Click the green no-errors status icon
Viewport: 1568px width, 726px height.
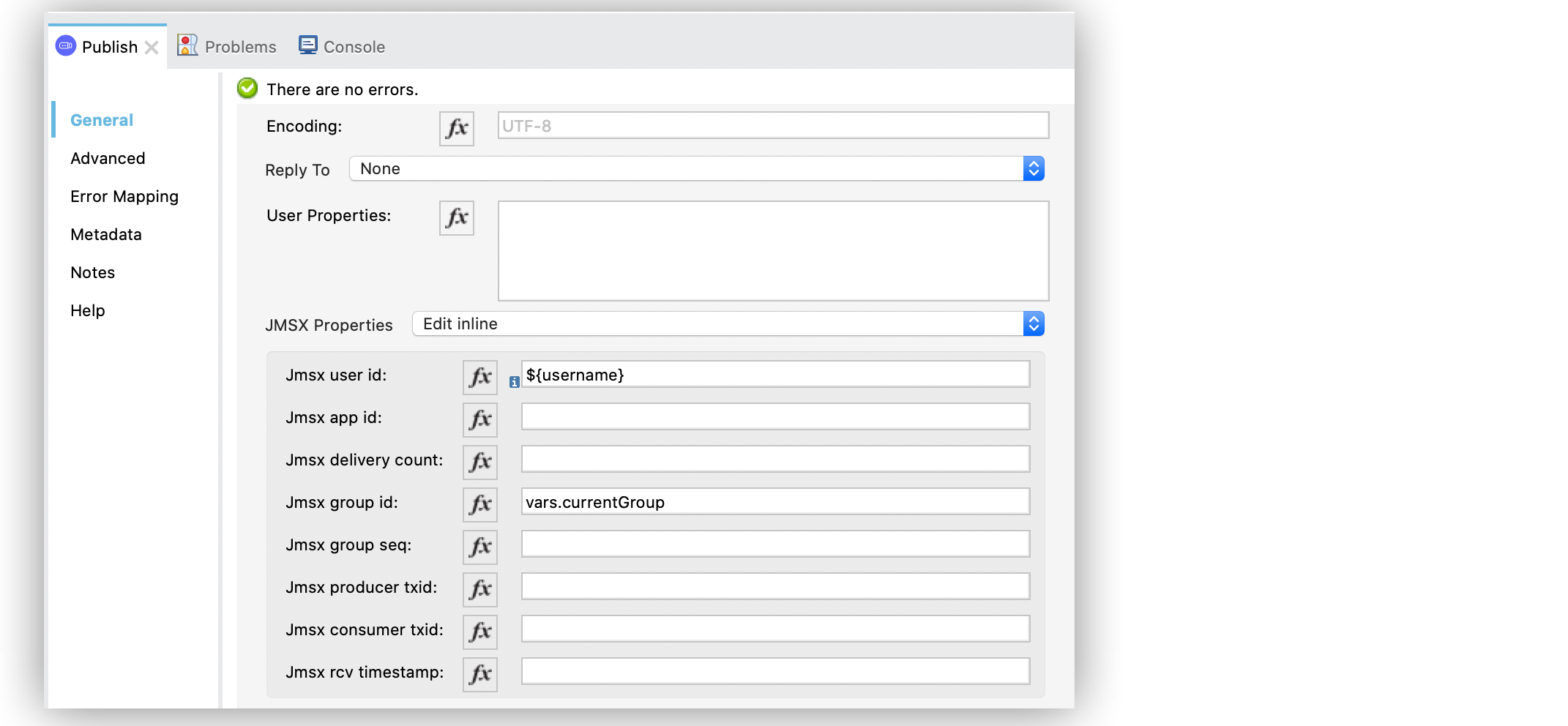point(247,88)
